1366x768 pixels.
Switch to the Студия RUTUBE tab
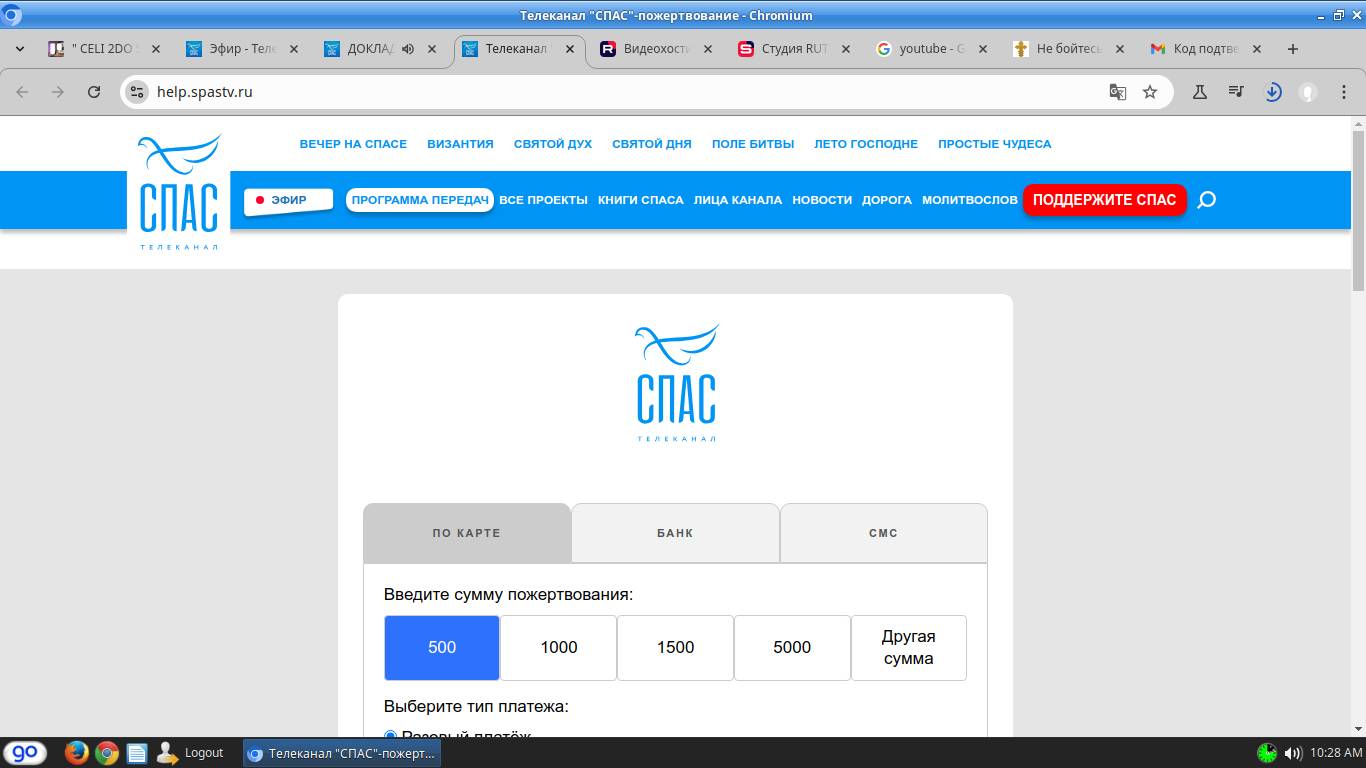[794, 49]
